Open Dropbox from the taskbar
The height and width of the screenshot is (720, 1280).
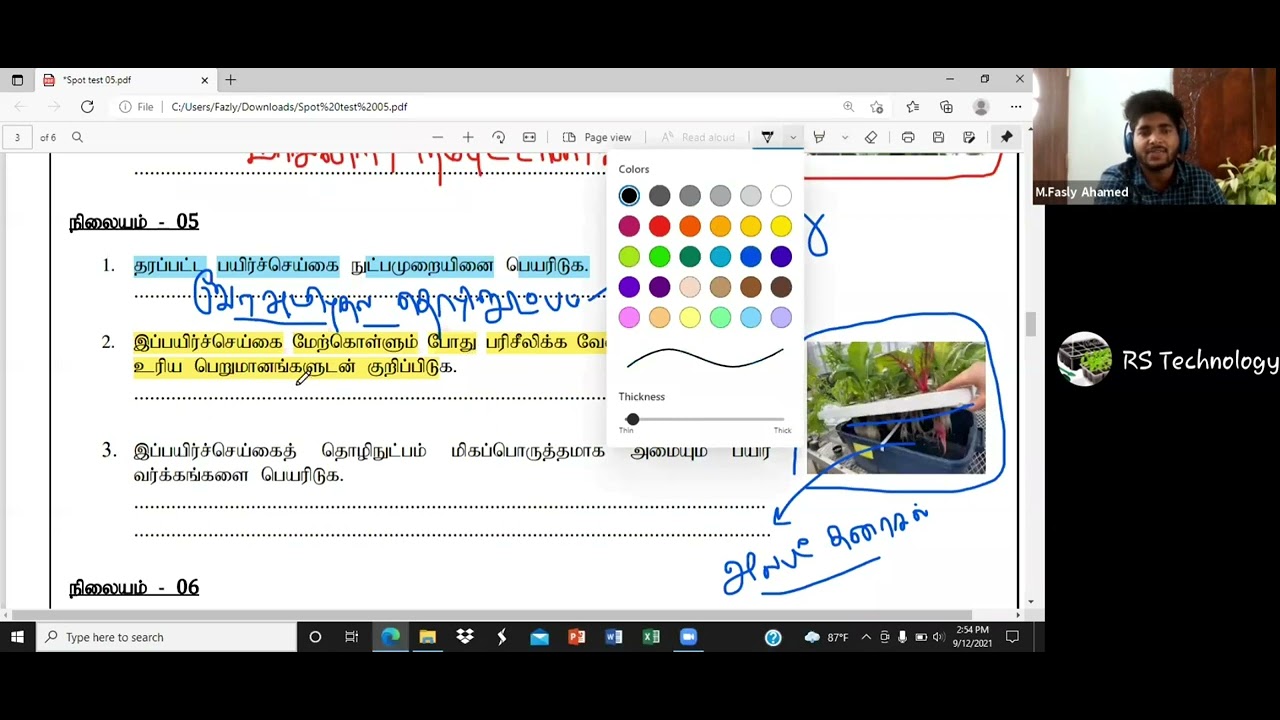click(465, 637)
